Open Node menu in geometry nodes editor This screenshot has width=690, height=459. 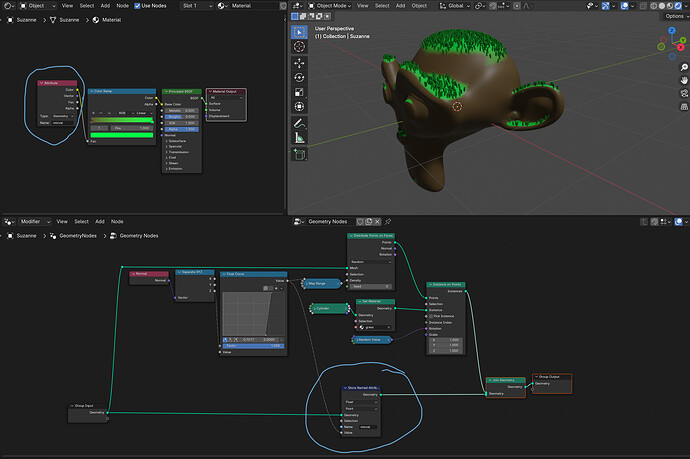[x=117, y=221]
